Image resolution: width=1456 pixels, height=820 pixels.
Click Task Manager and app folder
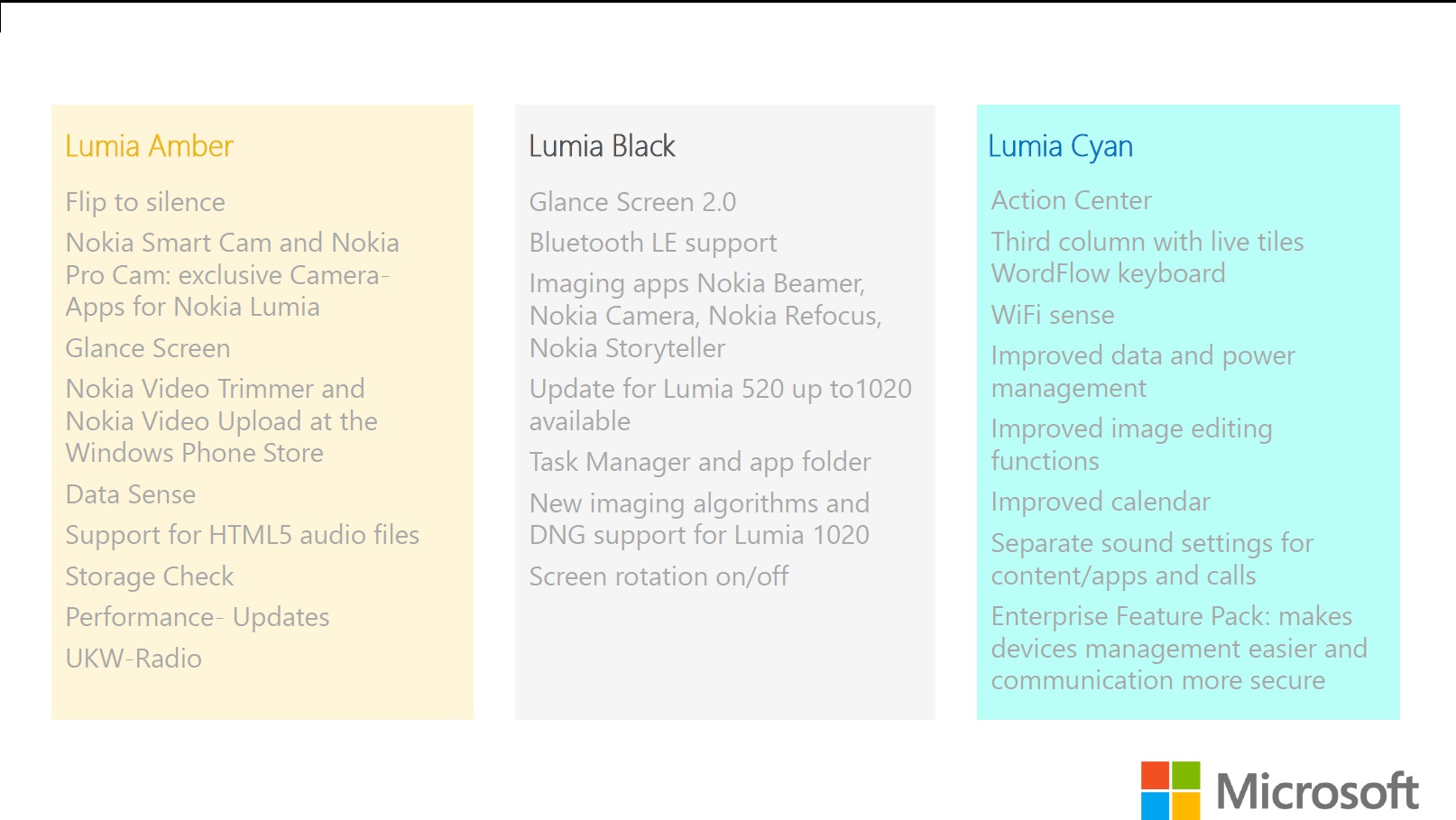pos(700,462)
